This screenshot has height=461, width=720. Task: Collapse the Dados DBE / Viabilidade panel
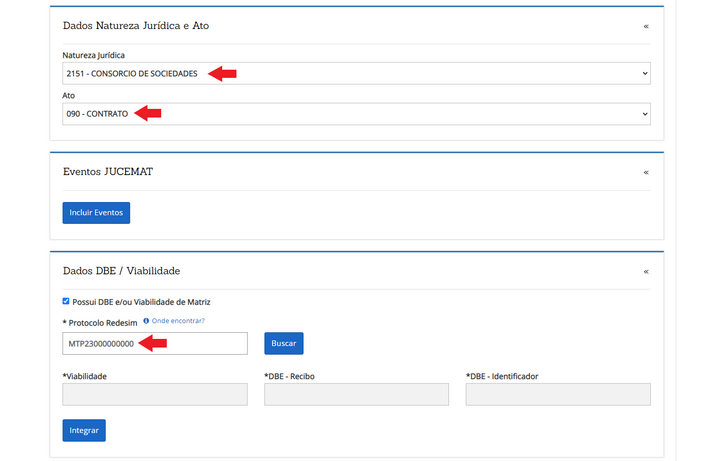click(x=646, y=271)
